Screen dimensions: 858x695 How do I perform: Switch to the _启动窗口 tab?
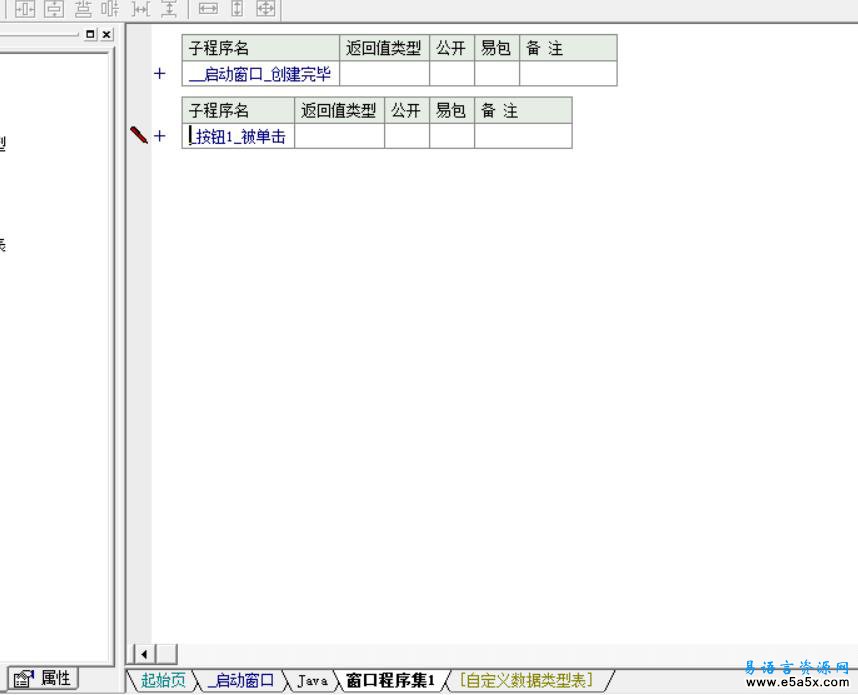[241, 680]
